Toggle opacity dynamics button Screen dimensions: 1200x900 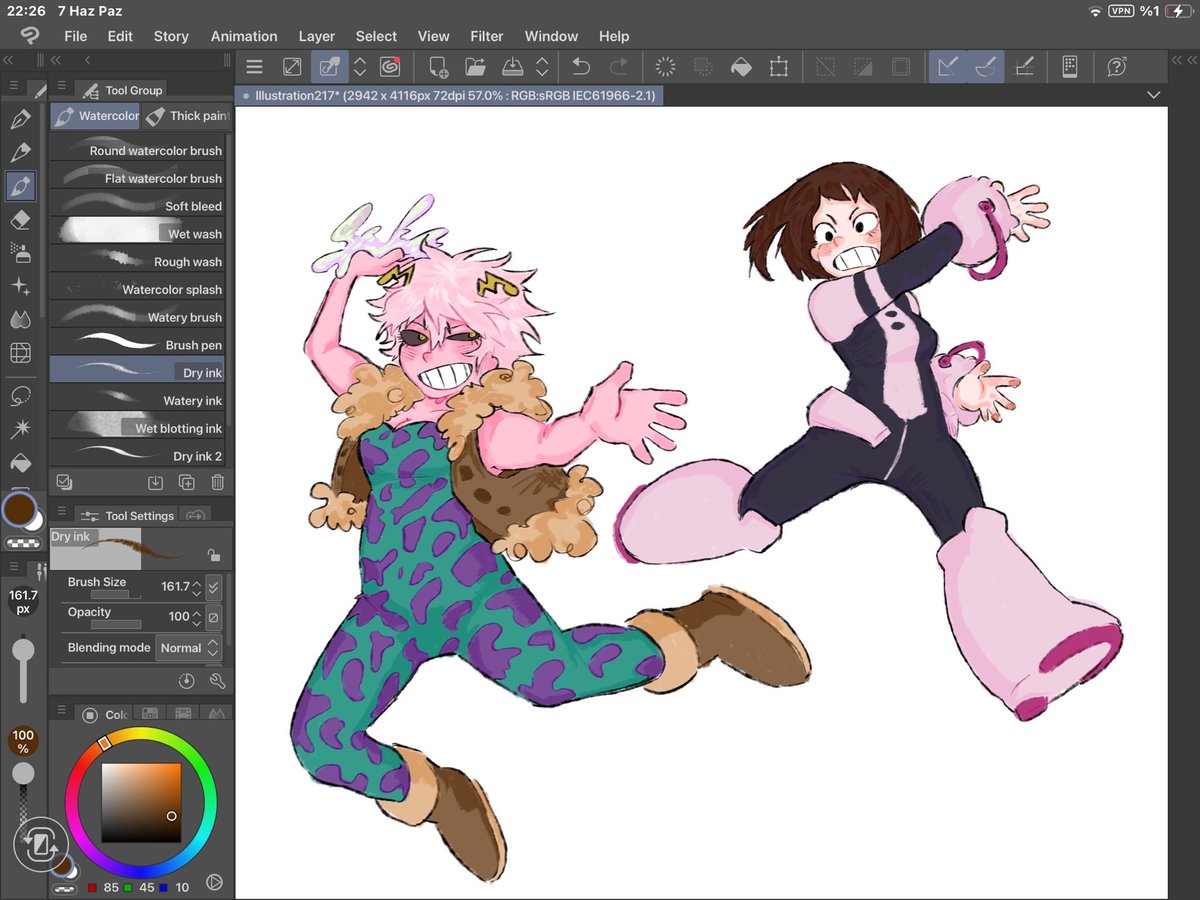coord(213,617)
